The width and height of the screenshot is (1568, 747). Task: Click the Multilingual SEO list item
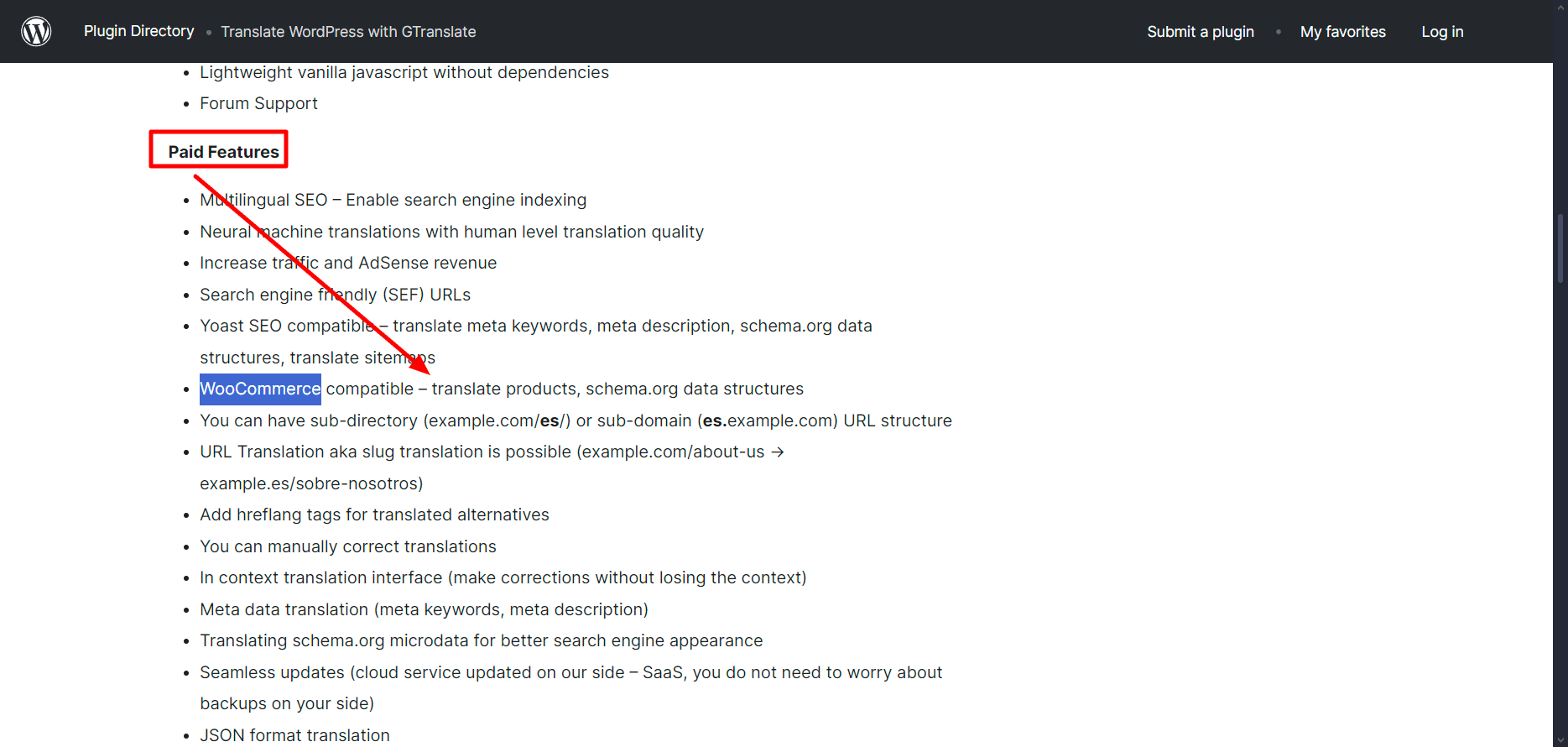pyautogui.click(x=393, y=200)
